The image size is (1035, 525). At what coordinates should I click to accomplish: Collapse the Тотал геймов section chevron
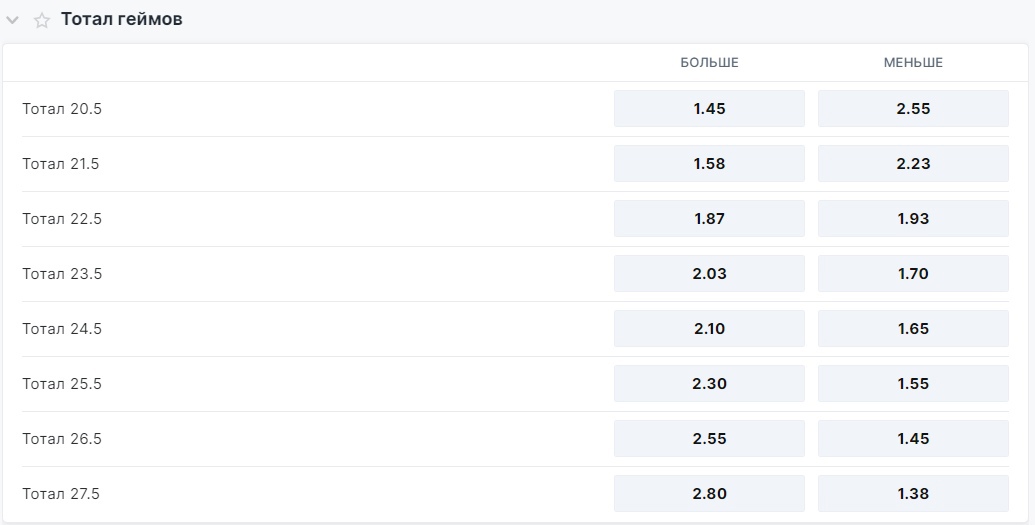(x=13, y=20)
